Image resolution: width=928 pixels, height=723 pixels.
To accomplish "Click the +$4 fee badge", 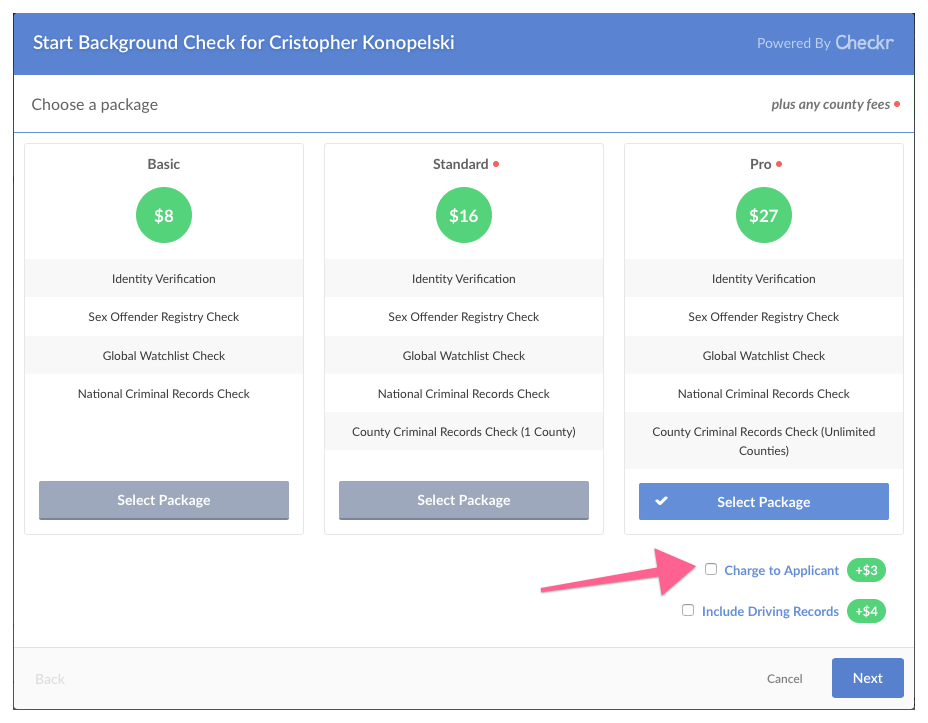I will point(866,611).
